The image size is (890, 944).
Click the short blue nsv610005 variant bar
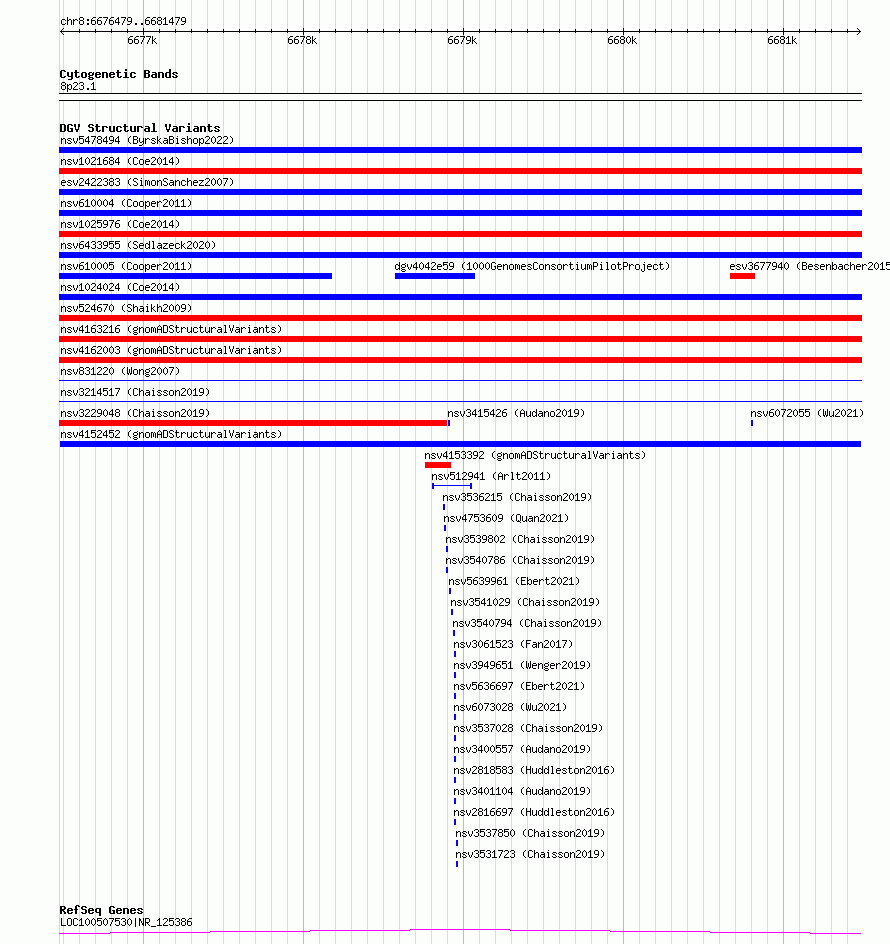coord(196,276)
